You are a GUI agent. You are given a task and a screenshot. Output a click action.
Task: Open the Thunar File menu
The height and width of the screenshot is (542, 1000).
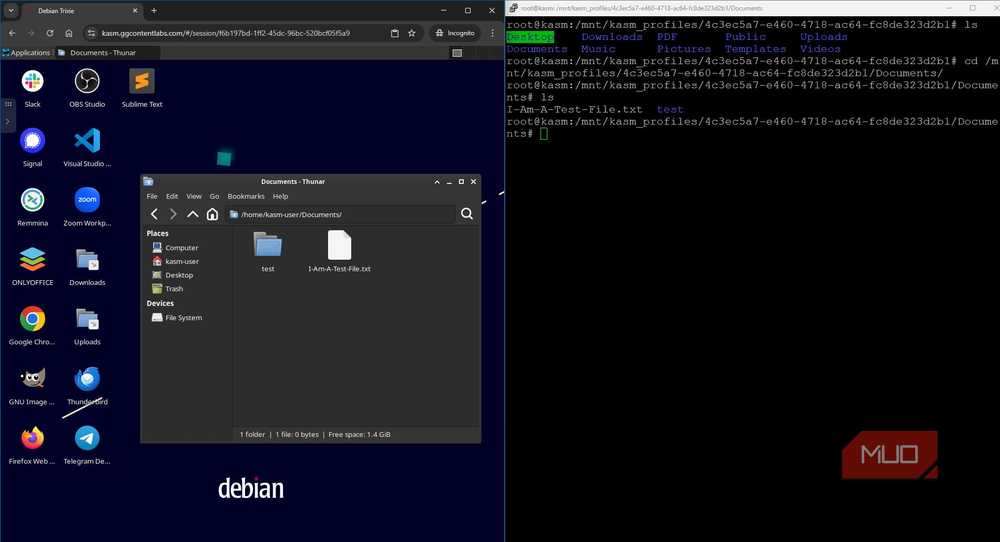152,196
